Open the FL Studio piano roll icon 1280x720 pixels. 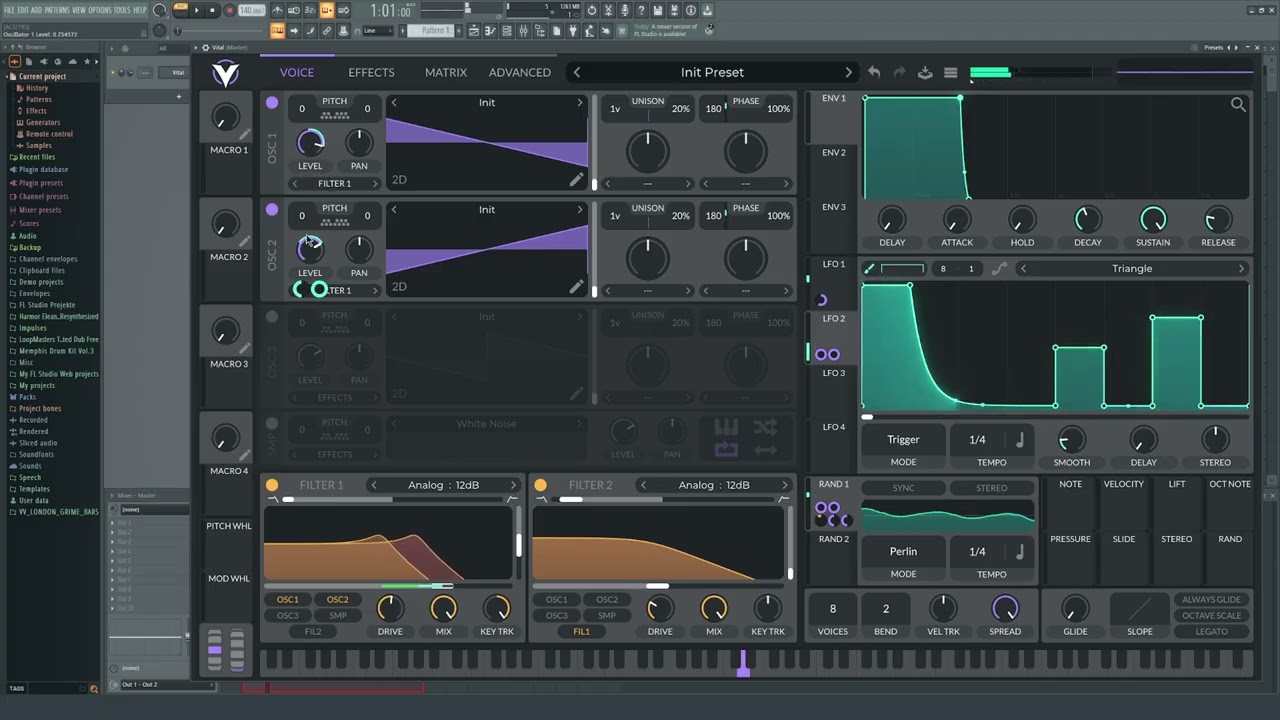[489, 31]
